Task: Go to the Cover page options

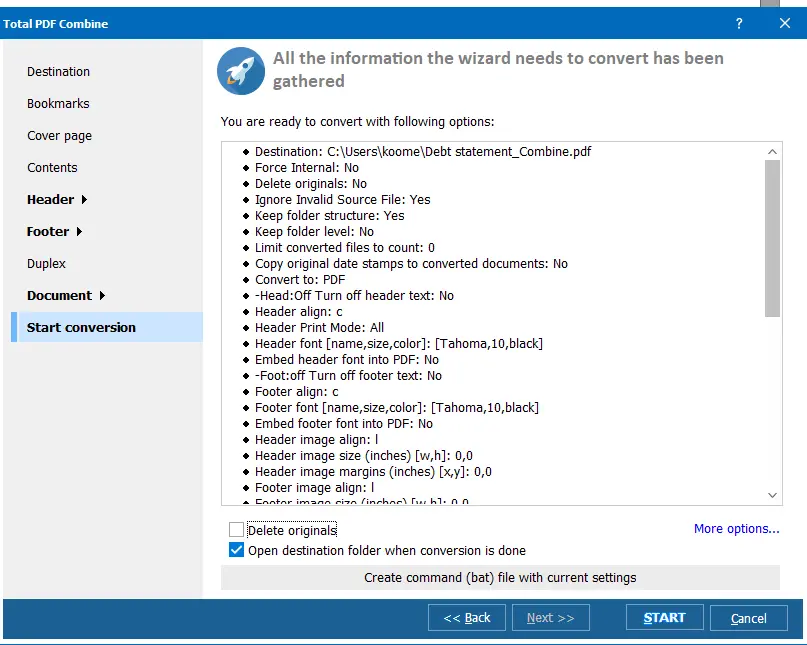Action: point(61,135)
